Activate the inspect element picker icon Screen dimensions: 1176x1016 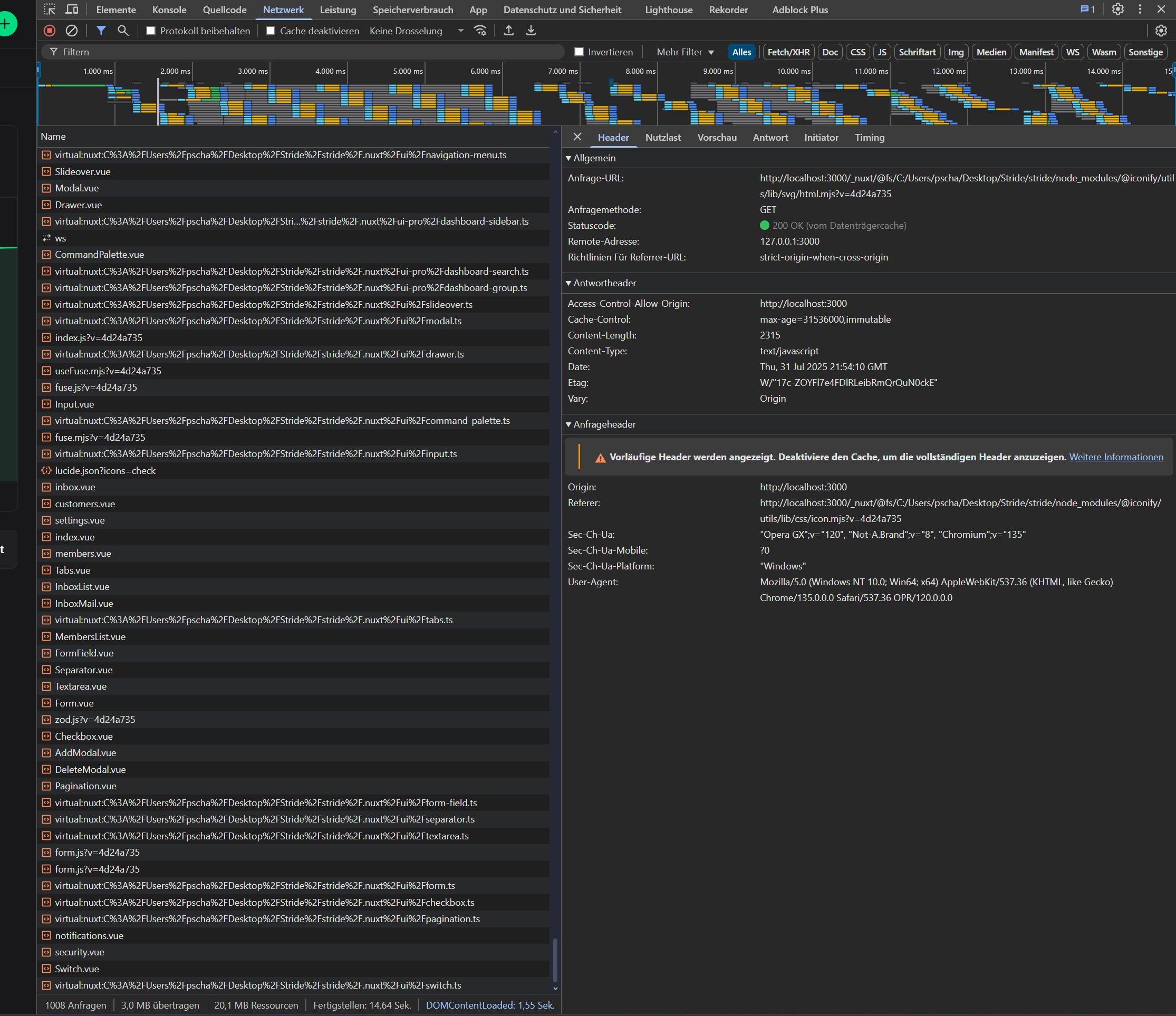pos(50,9)
